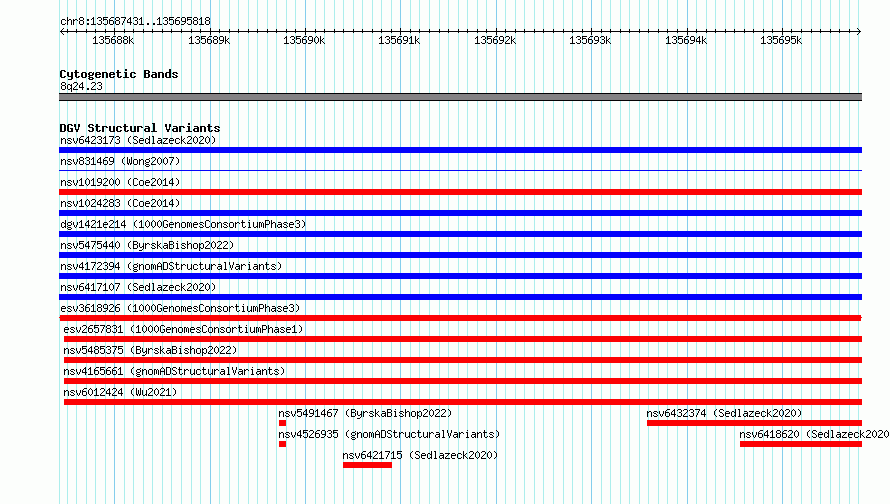
Task: Click the red bar of nsv4165661
Action: point(463,381)
